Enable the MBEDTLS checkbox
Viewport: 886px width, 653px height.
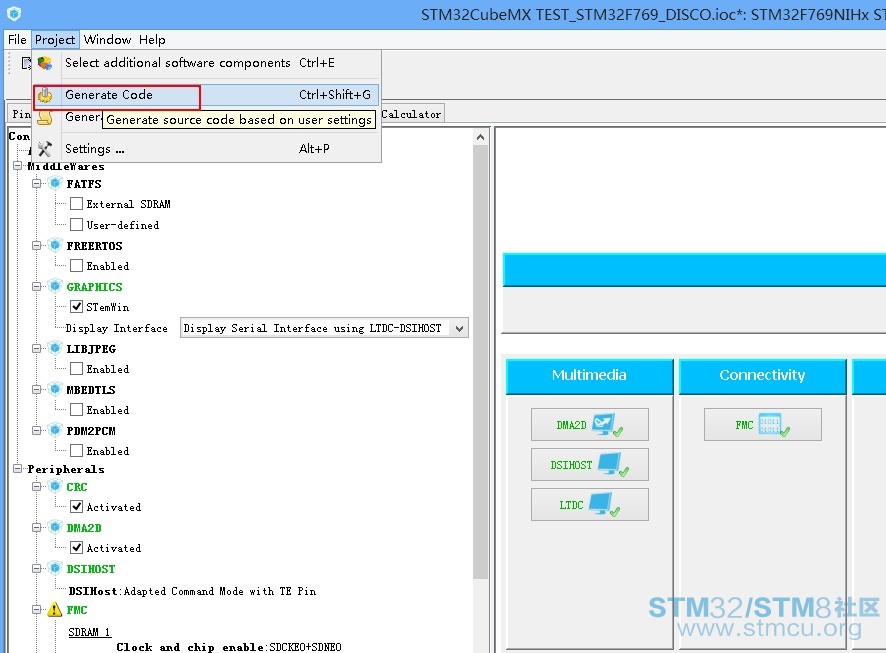pos(76,410)
